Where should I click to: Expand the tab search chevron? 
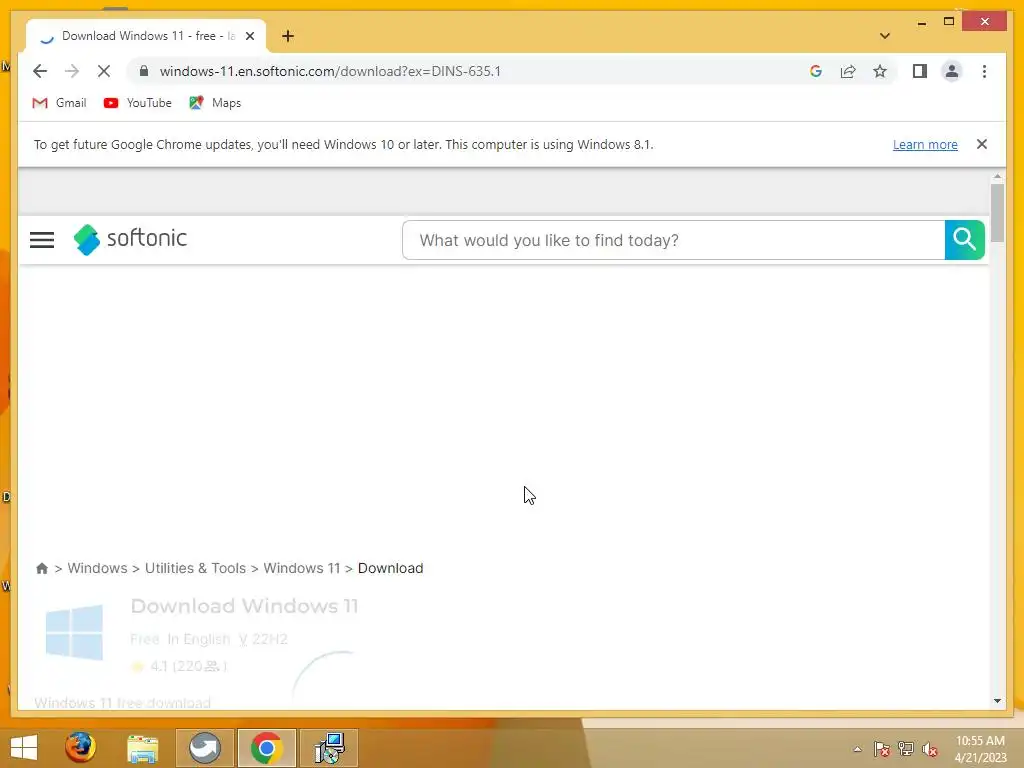[x=885, y=36]
